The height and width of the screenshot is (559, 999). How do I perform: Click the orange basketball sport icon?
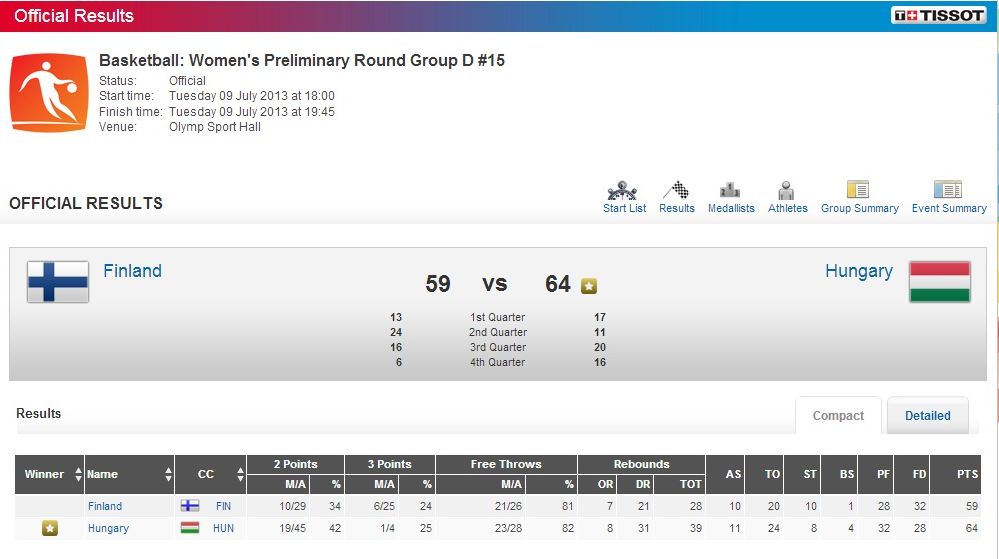(x=49, y=93)
